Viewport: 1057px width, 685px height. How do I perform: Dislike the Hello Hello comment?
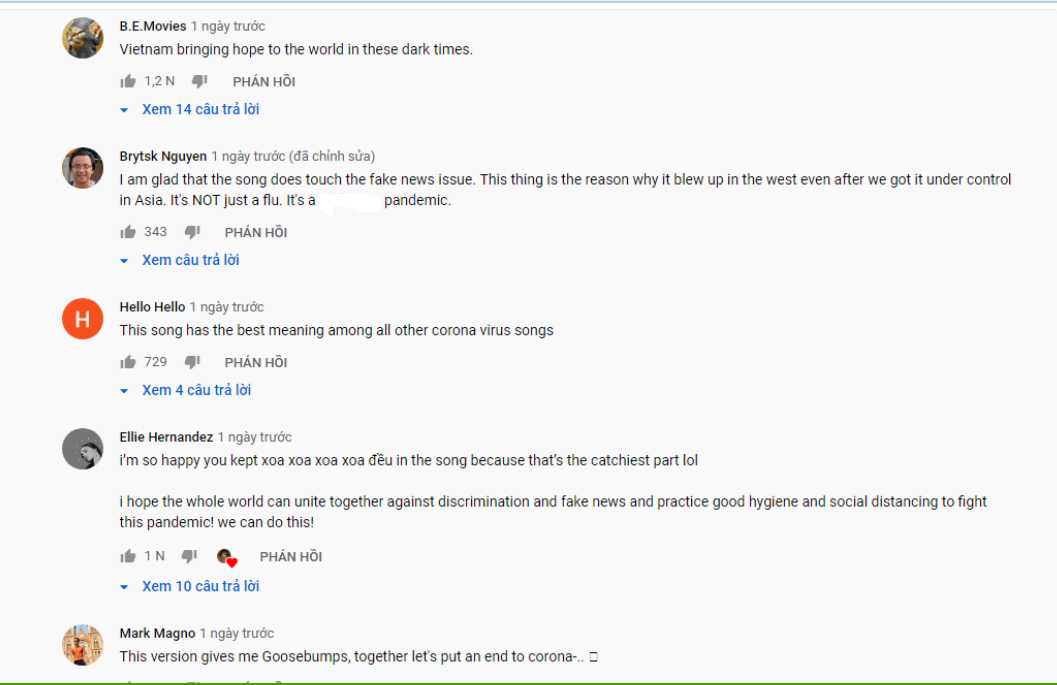193,362
